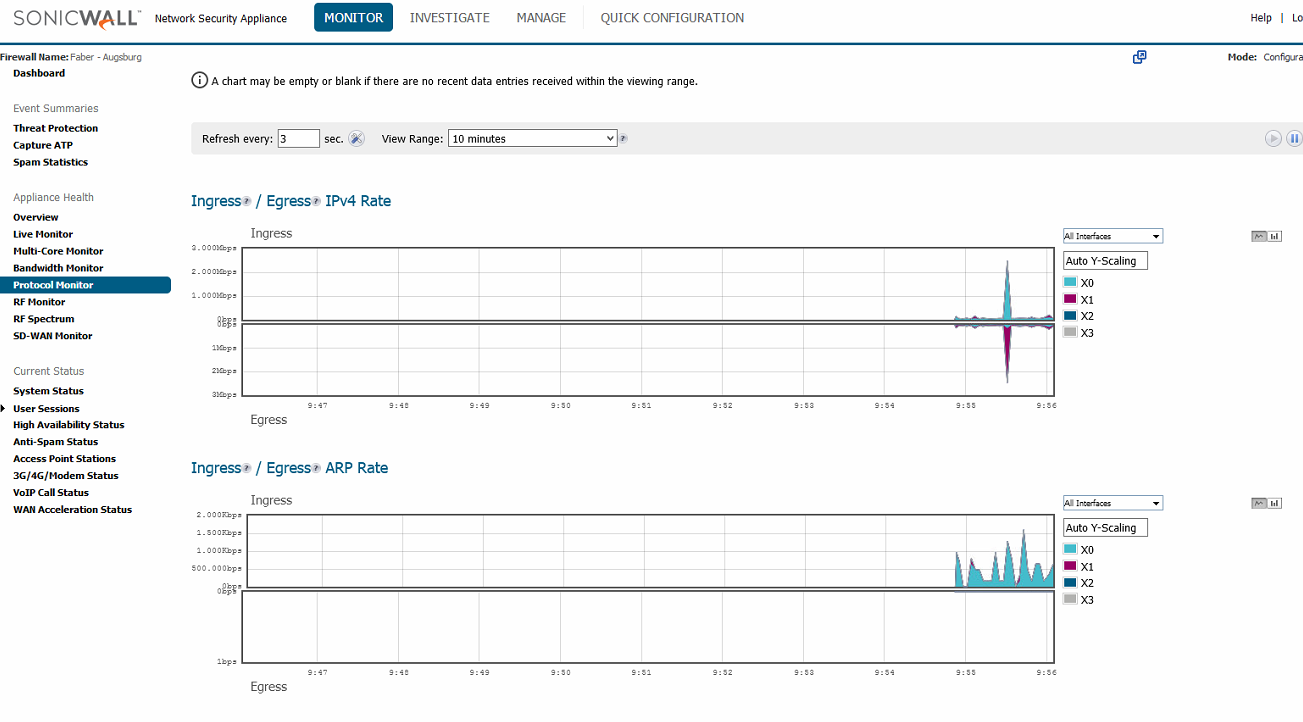Viewport: 1303px width, 722px height.
Task: Open Access Point Stations page
Action: point(65,459)
